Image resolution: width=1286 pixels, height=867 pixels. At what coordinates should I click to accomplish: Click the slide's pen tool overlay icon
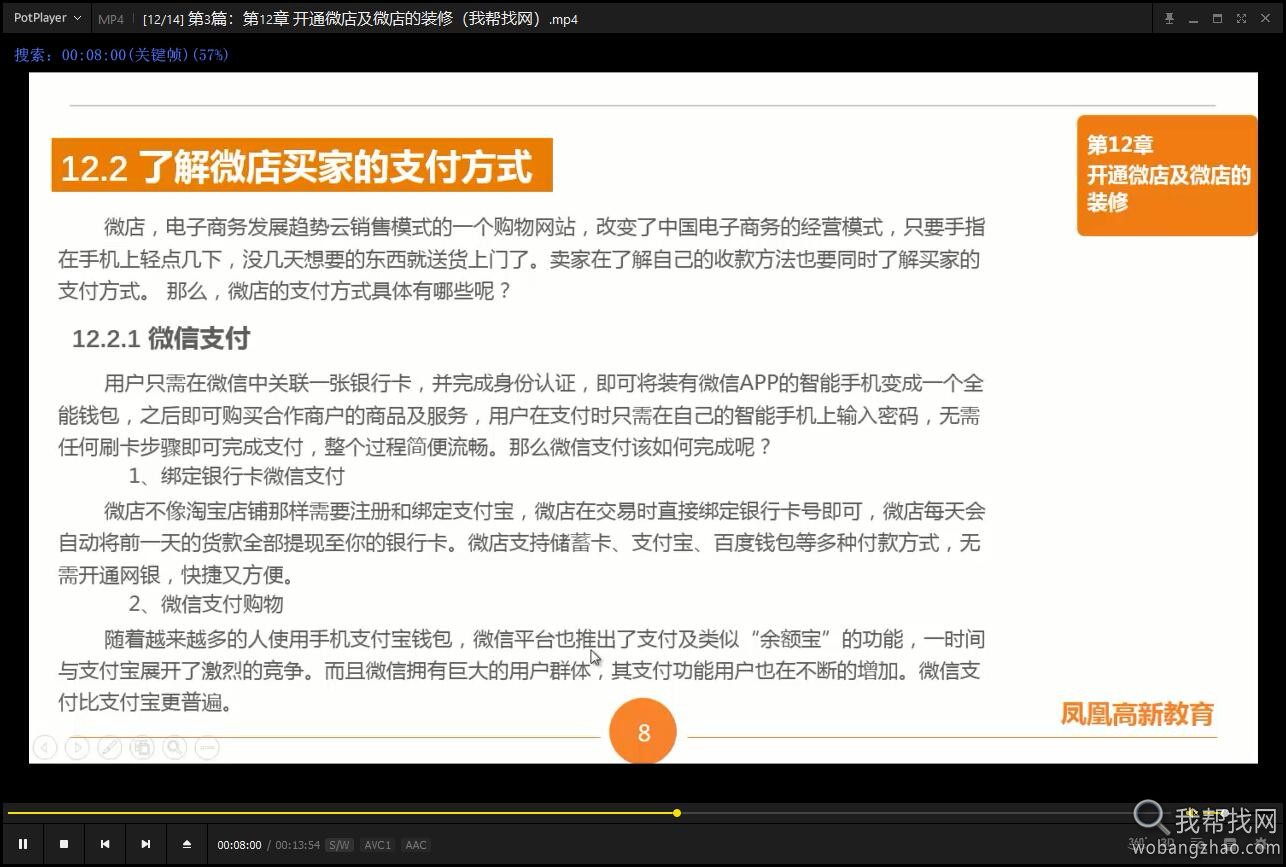coord(110,747)
